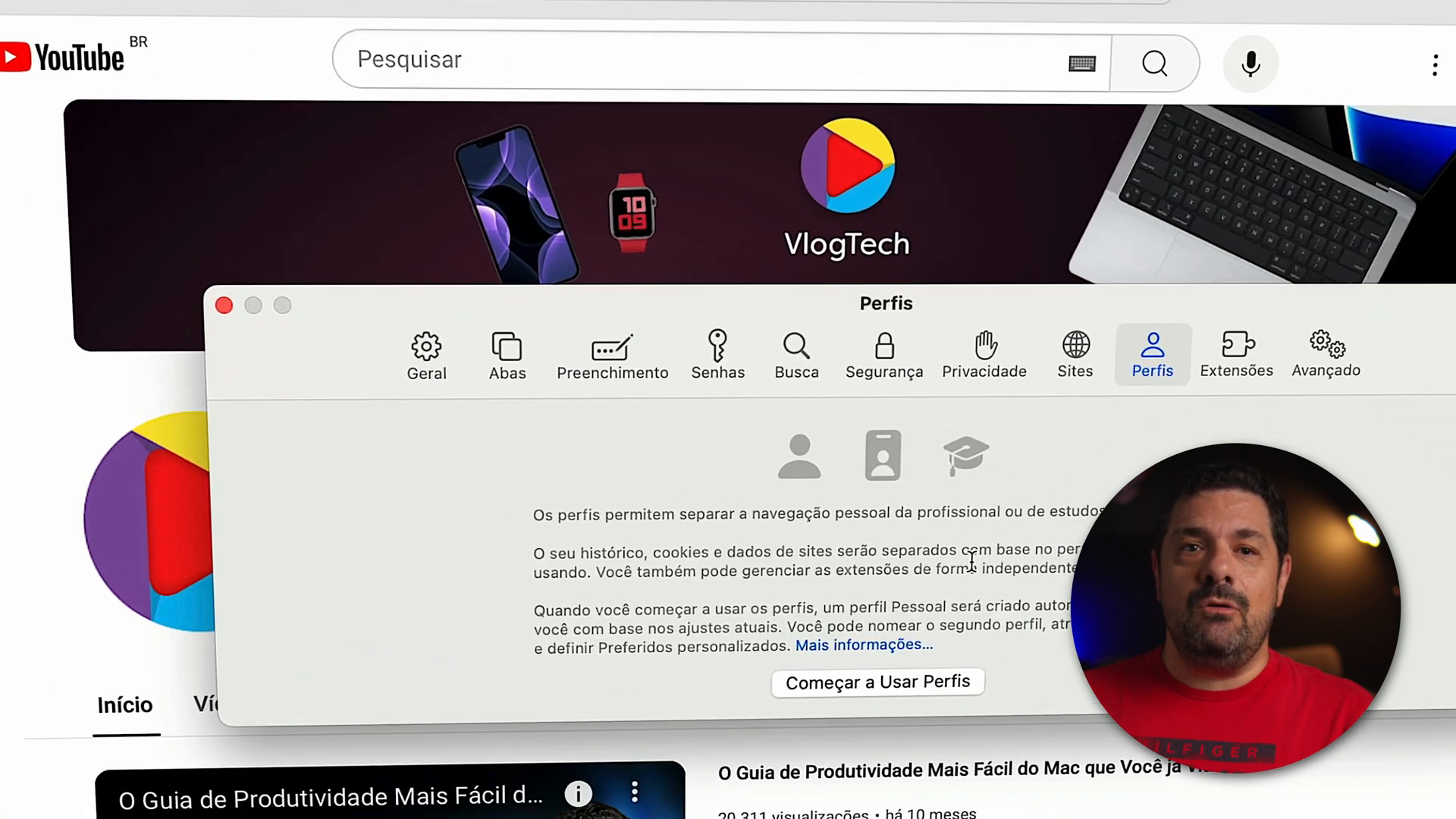Click the graduation cap profile icon
The height and width of the screenshot is (819, 1456).
965,455
